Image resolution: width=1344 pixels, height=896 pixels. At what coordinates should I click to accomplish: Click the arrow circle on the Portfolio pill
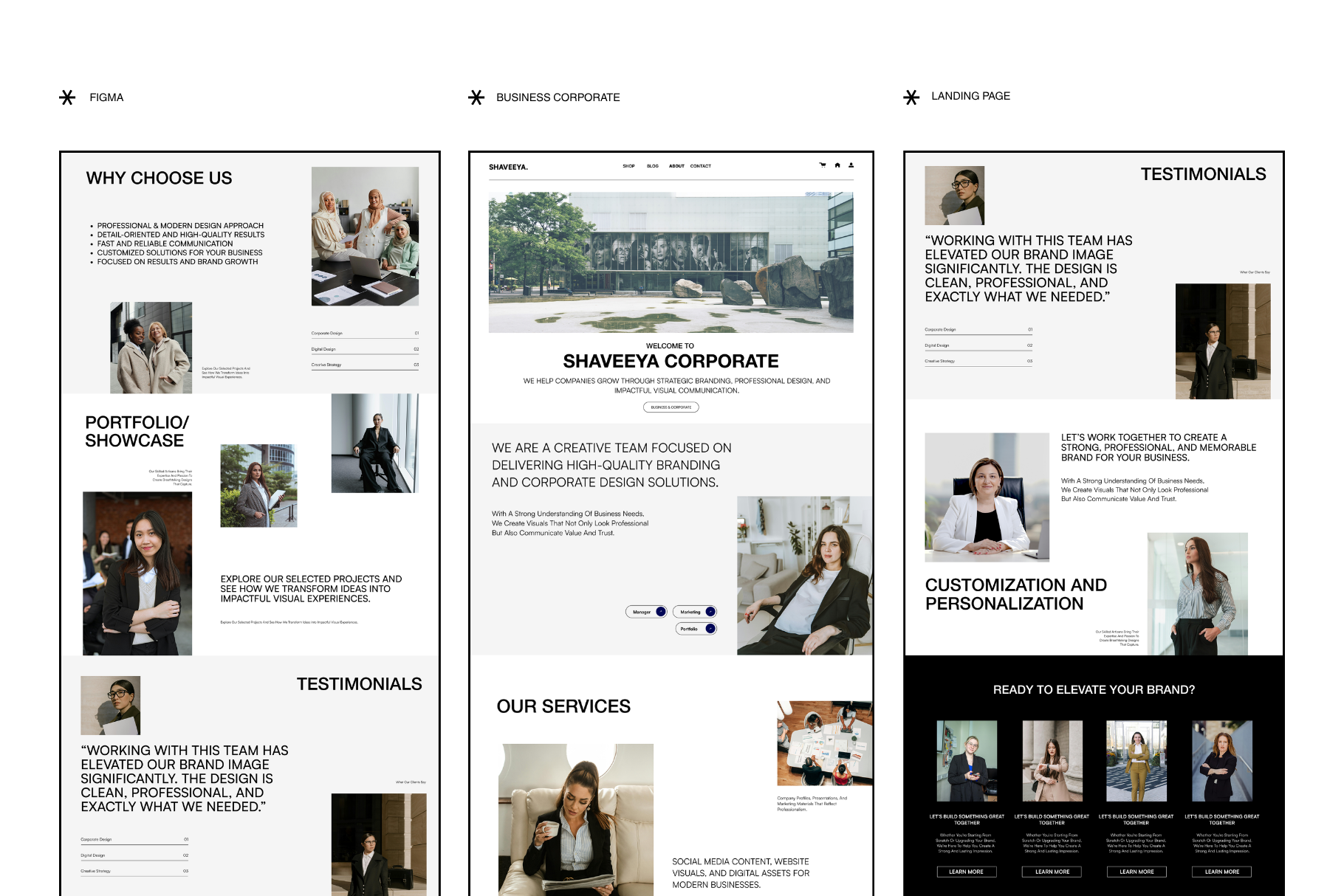point(710,629)
